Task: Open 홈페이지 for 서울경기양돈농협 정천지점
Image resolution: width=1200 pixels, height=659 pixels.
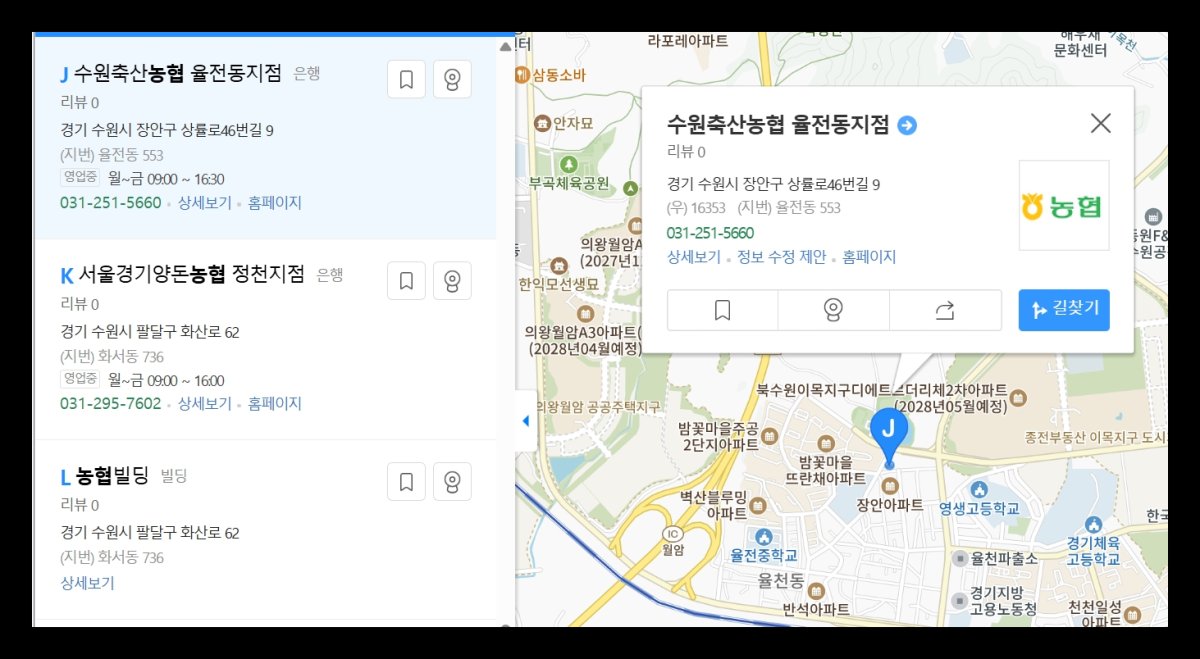Action: click(275, 404)
